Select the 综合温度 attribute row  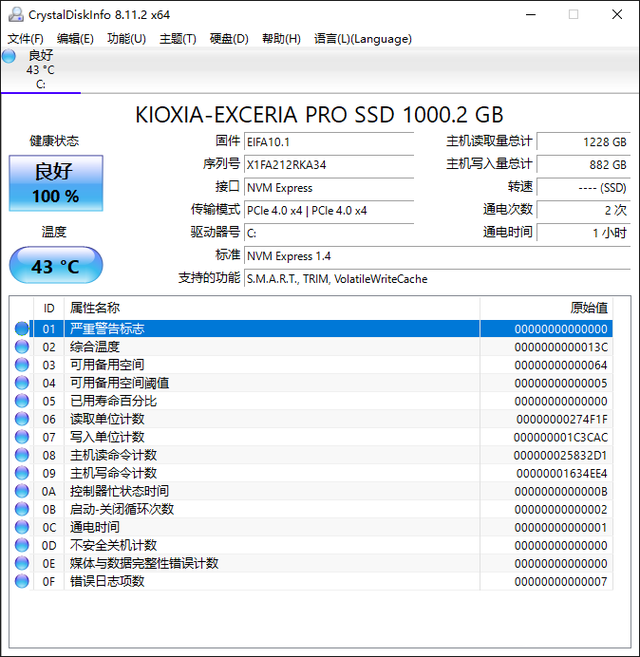click(313, 347)
